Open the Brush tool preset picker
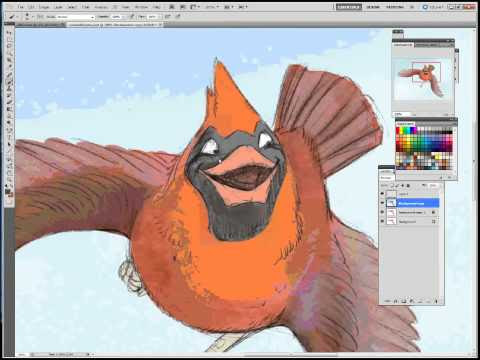Image resolution: width=480 pixels, height=360 pixels. tap(13, 16)
